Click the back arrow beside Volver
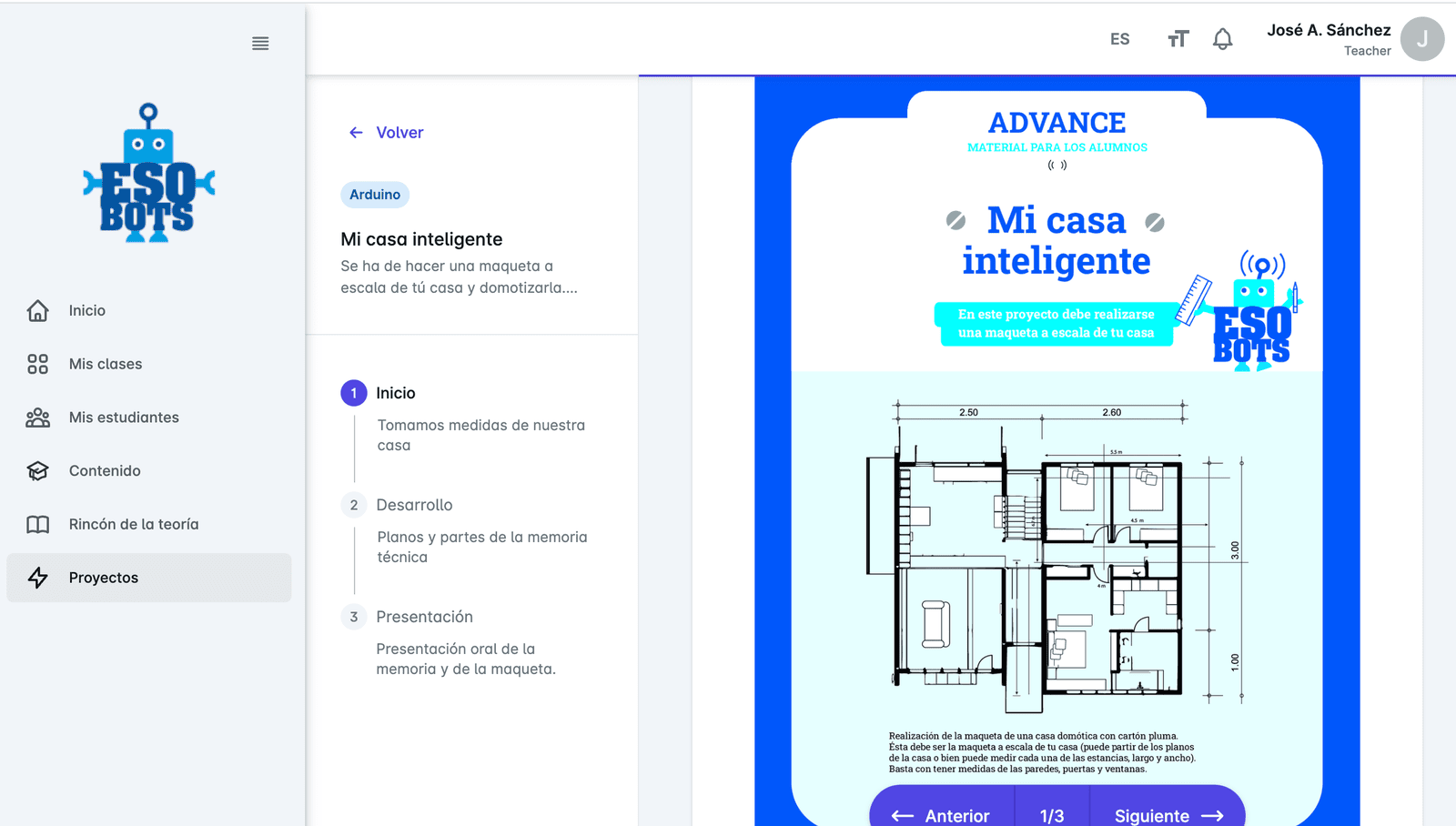The width and height of the screenshot is (1456, 826). tap(356, 133)
